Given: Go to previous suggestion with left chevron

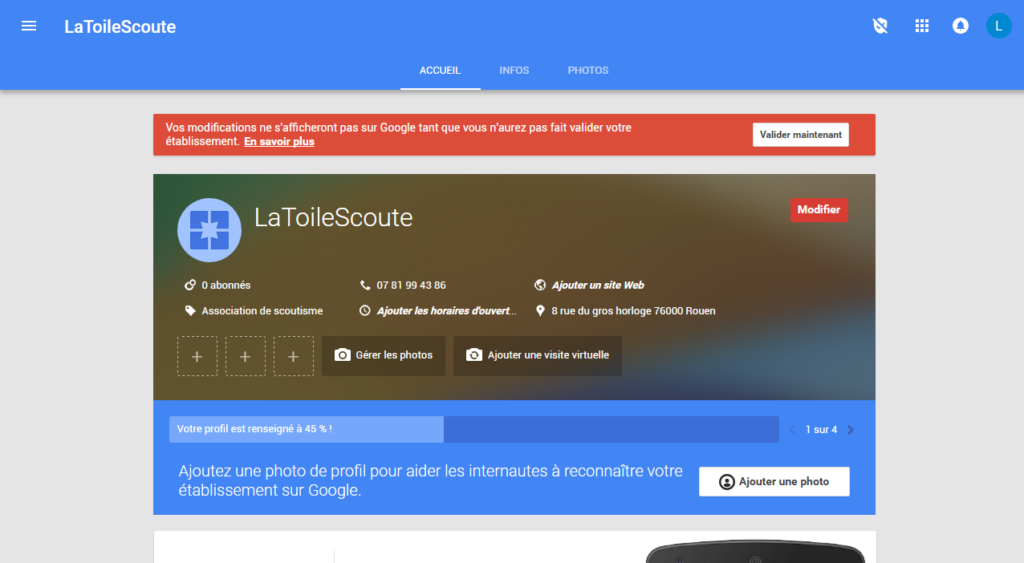Looking at the screenshot, I should 792,430.
